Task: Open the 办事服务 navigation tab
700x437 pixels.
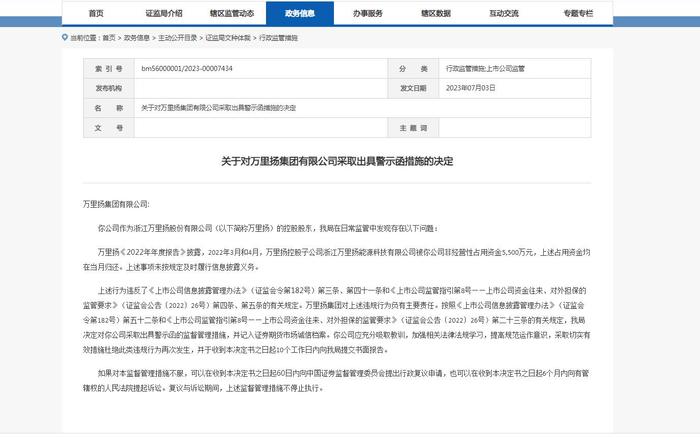Action: click(x=368, y=13)
